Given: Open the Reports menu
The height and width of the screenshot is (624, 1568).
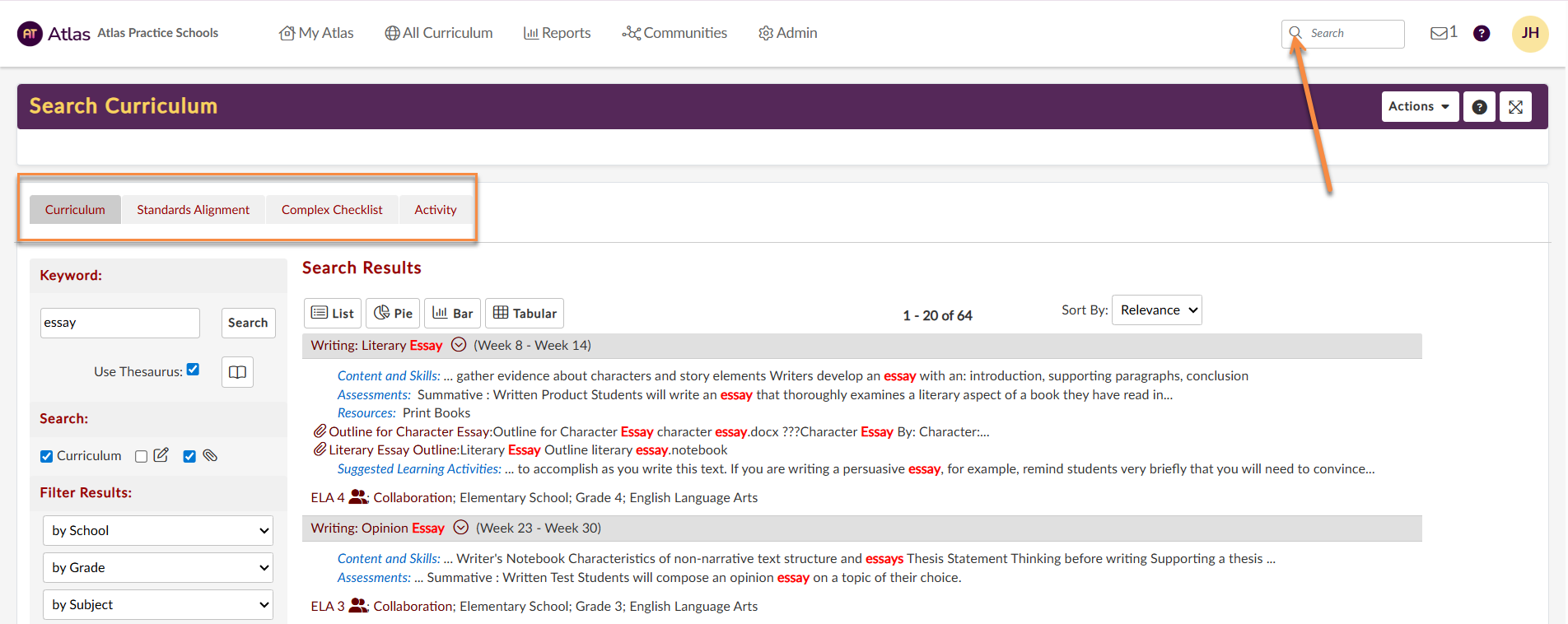Looking at the screenshot, I should pos(557,33).
